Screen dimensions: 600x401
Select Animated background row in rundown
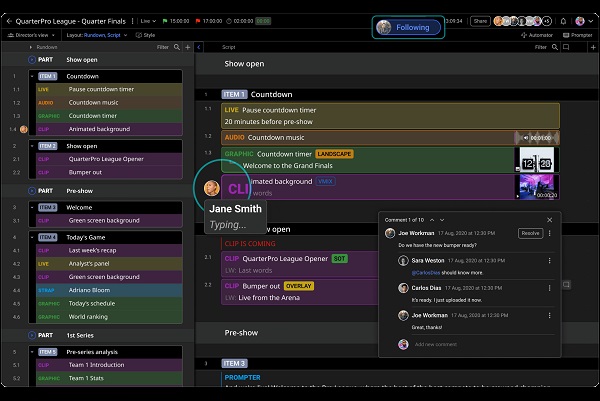(109, 129)
